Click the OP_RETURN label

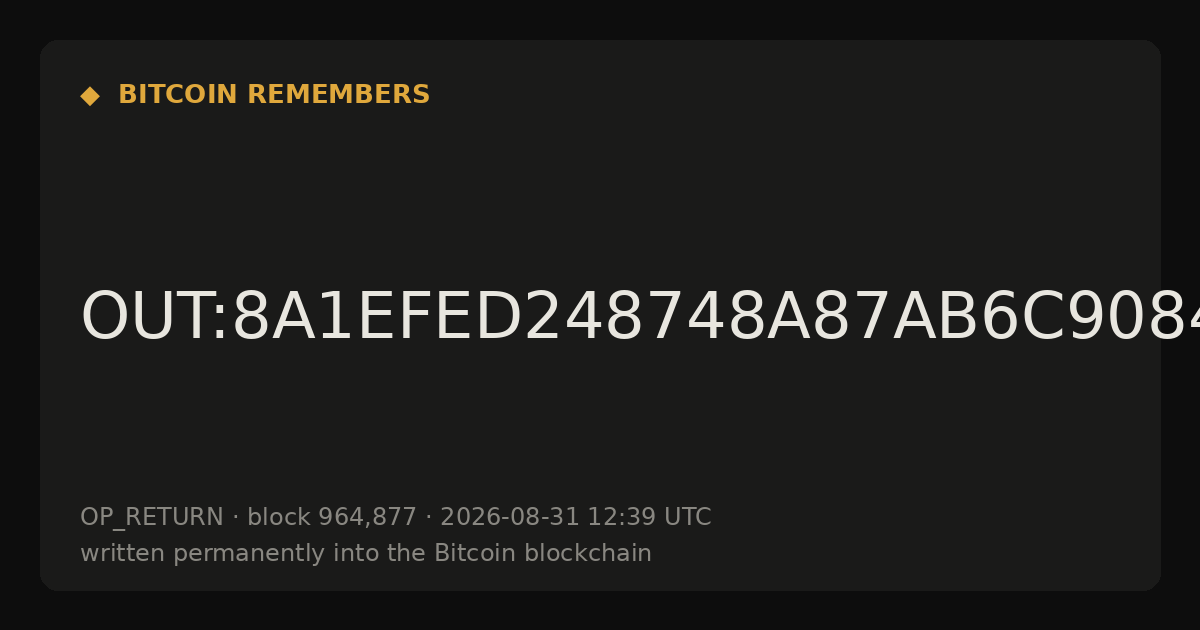152,517
